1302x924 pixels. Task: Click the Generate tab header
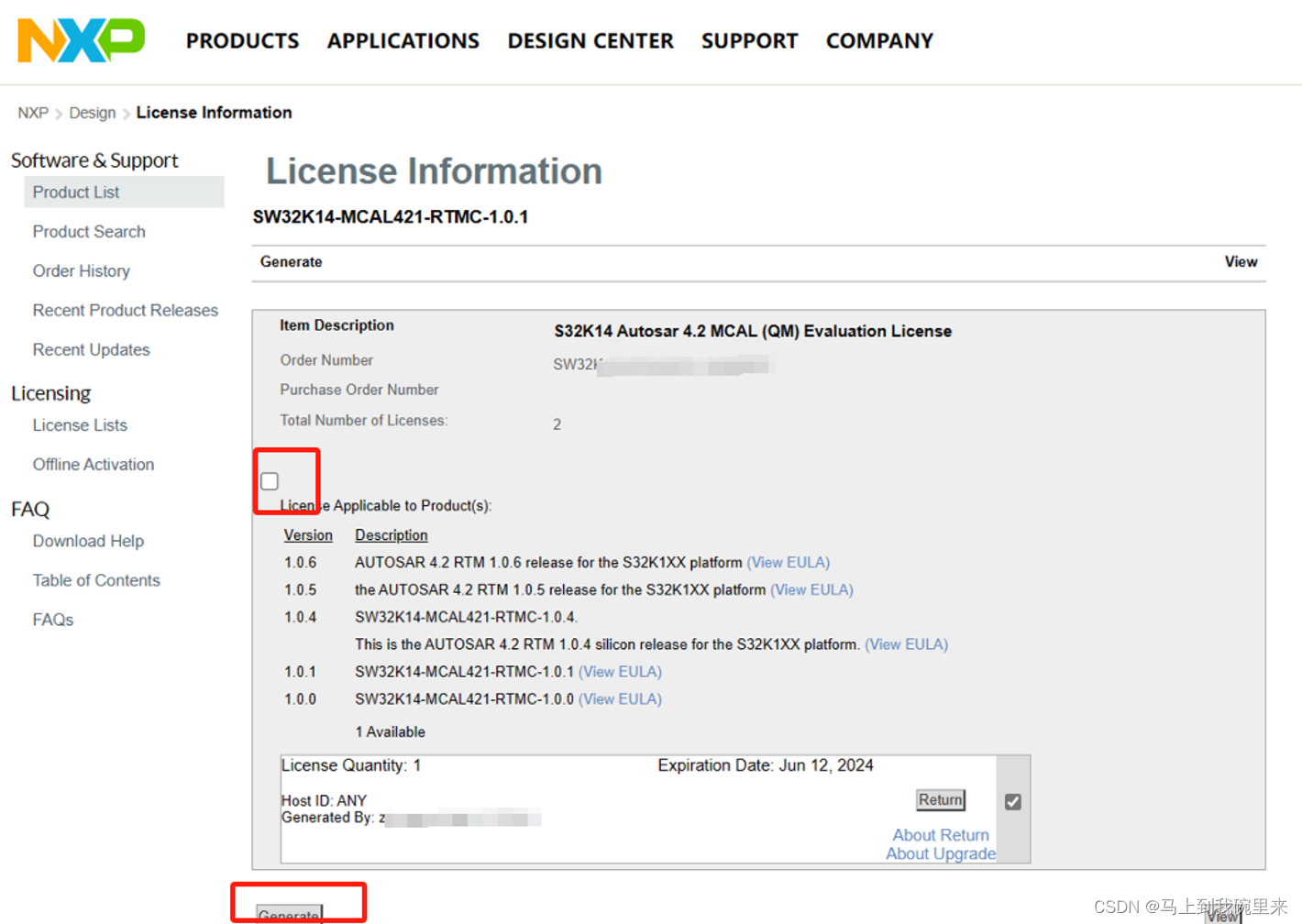tap(291, 262)
